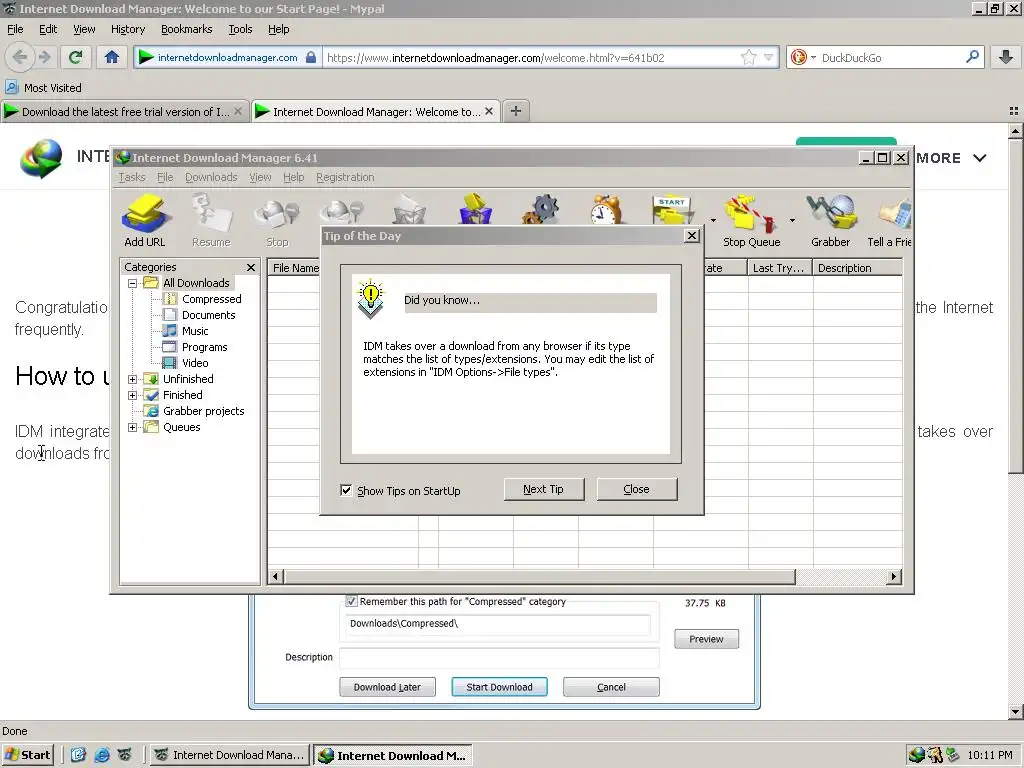
Task: Open the Options gear icon in IDM
Action: point(541,209)
